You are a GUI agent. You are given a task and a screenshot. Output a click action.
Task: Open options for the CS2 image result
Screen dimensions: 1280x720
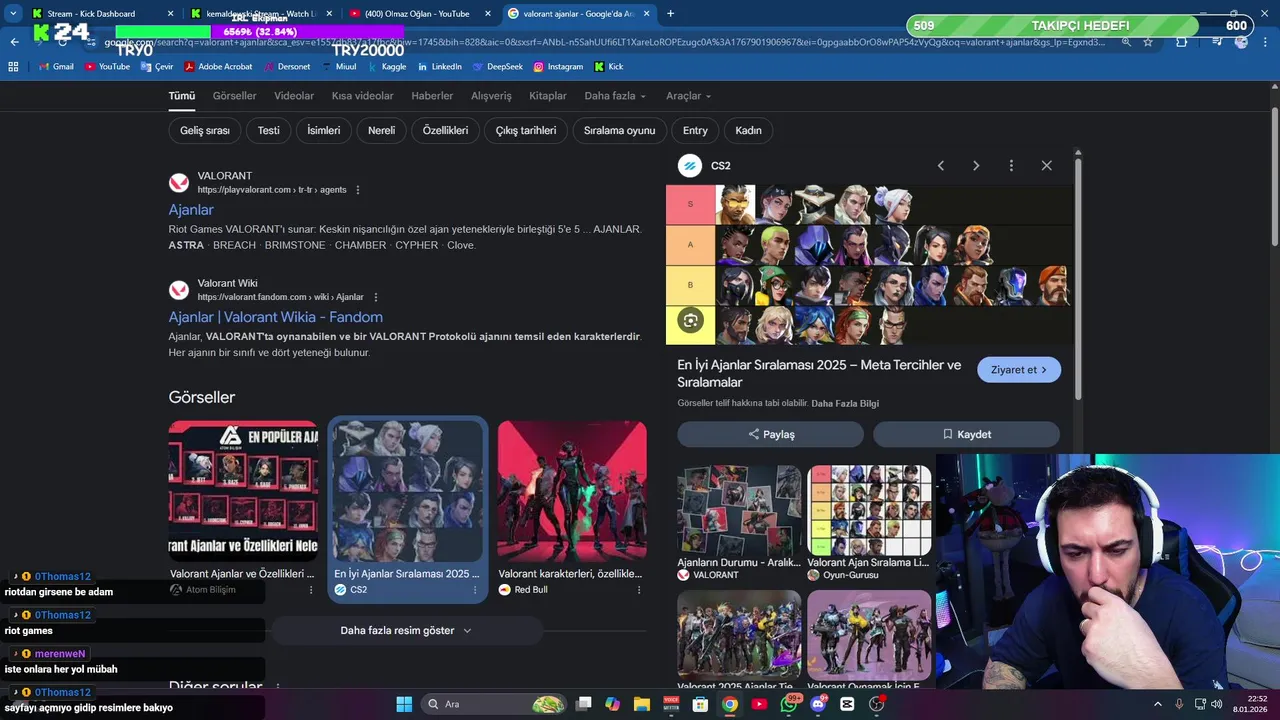[x=475, y=590]
